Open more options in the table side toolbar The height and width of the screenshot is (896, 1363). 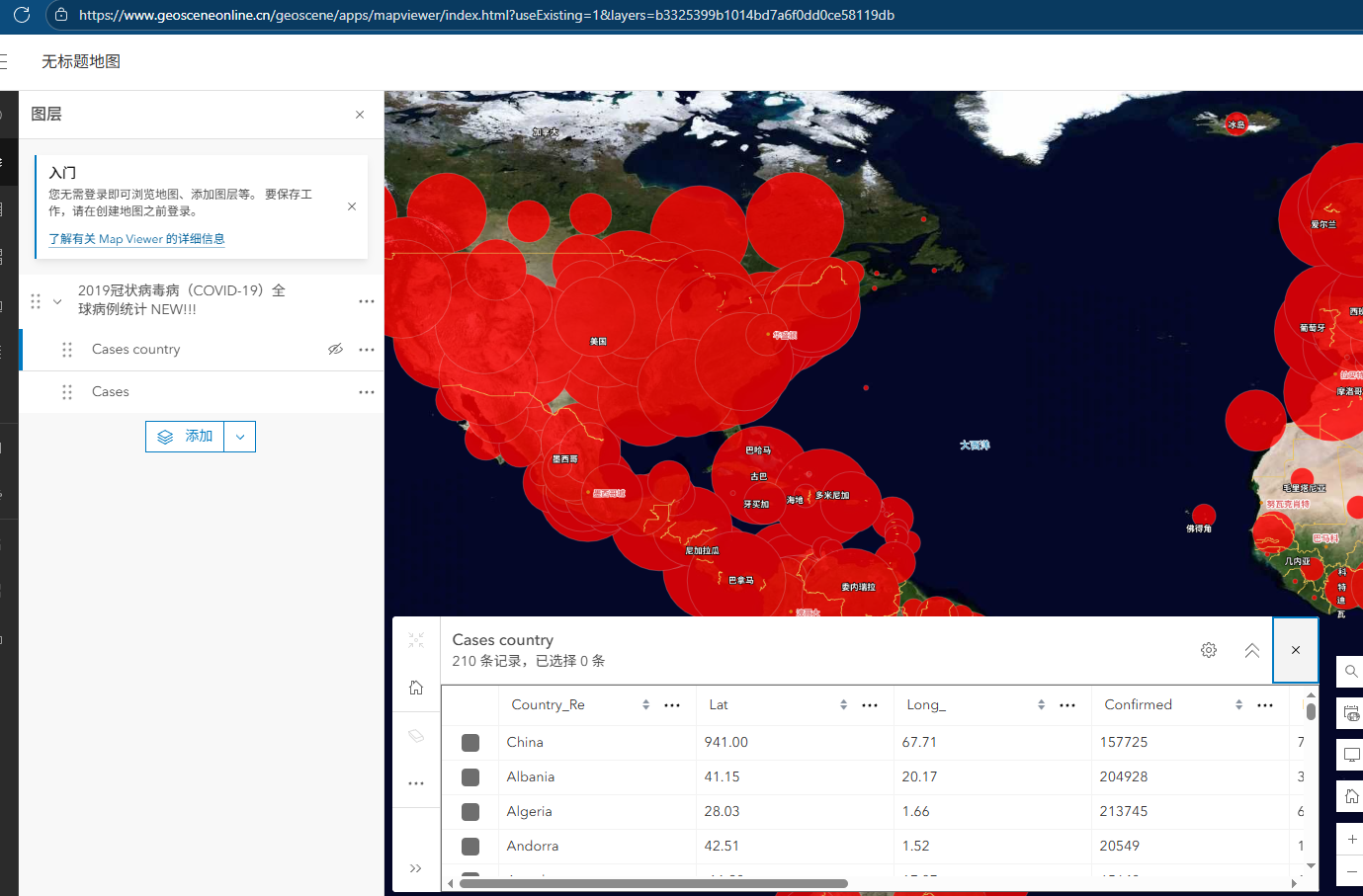coord(416,783)
